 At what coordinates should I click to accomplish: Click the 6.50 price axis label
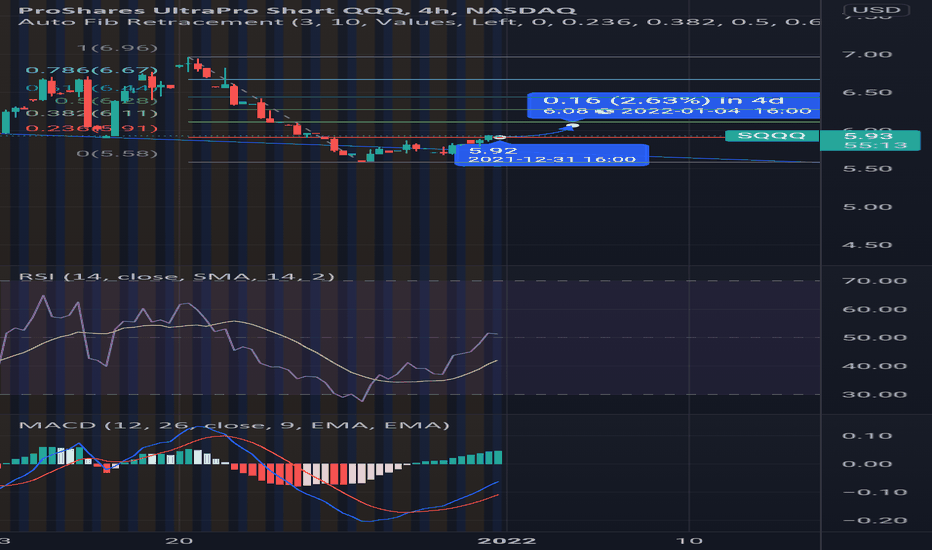point(867,93)
